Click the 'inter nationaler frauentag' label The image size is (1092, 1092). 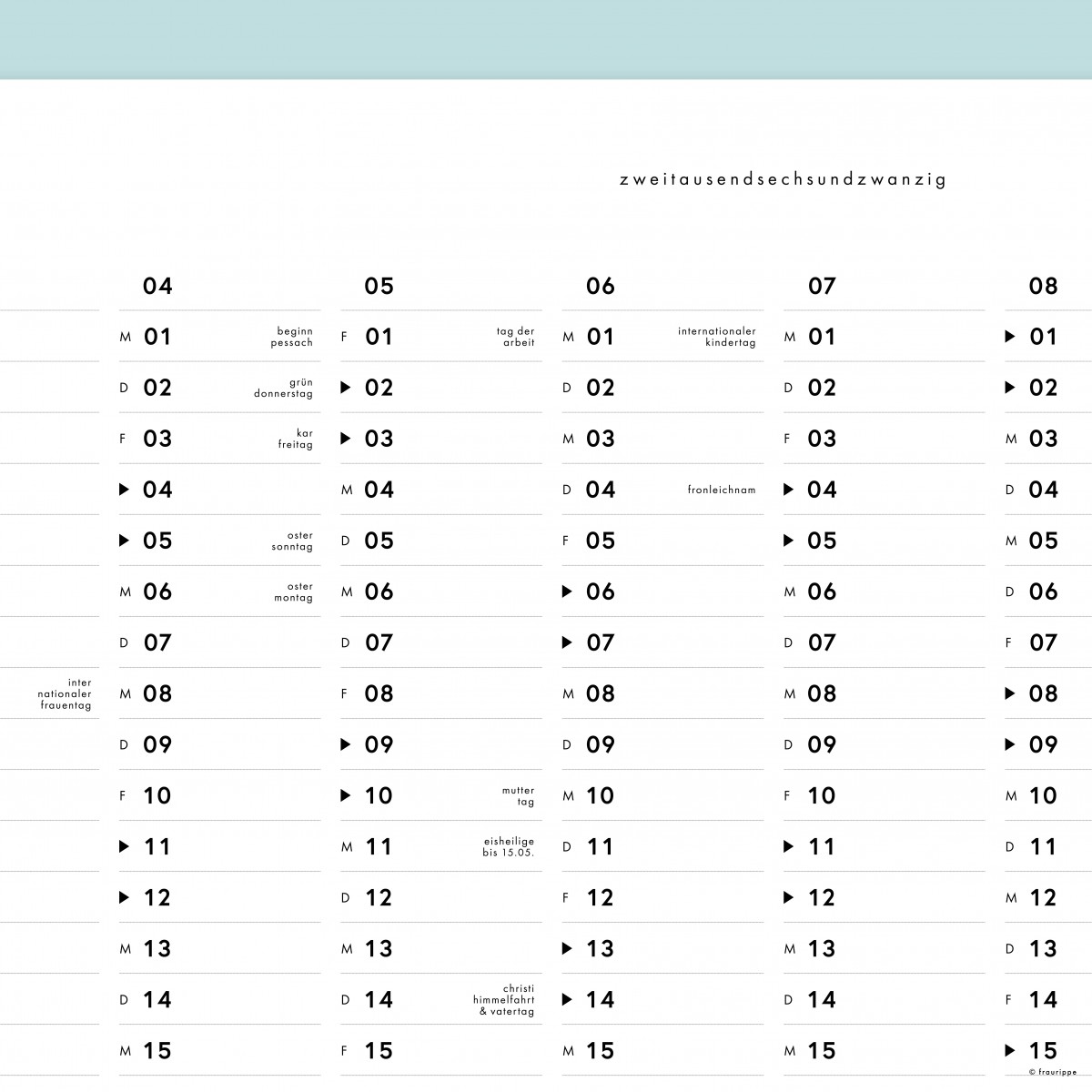click(66, 693)
